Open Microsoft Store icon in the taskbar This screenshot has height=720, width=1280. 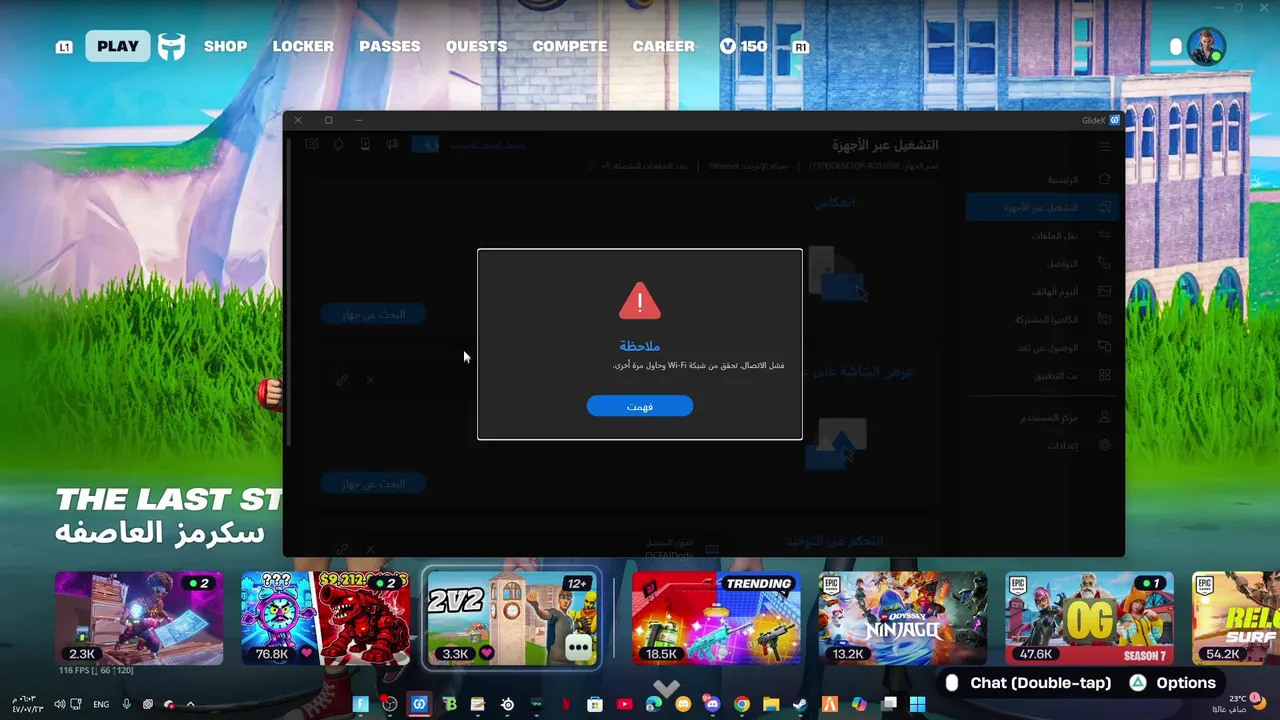coord(595,704)
